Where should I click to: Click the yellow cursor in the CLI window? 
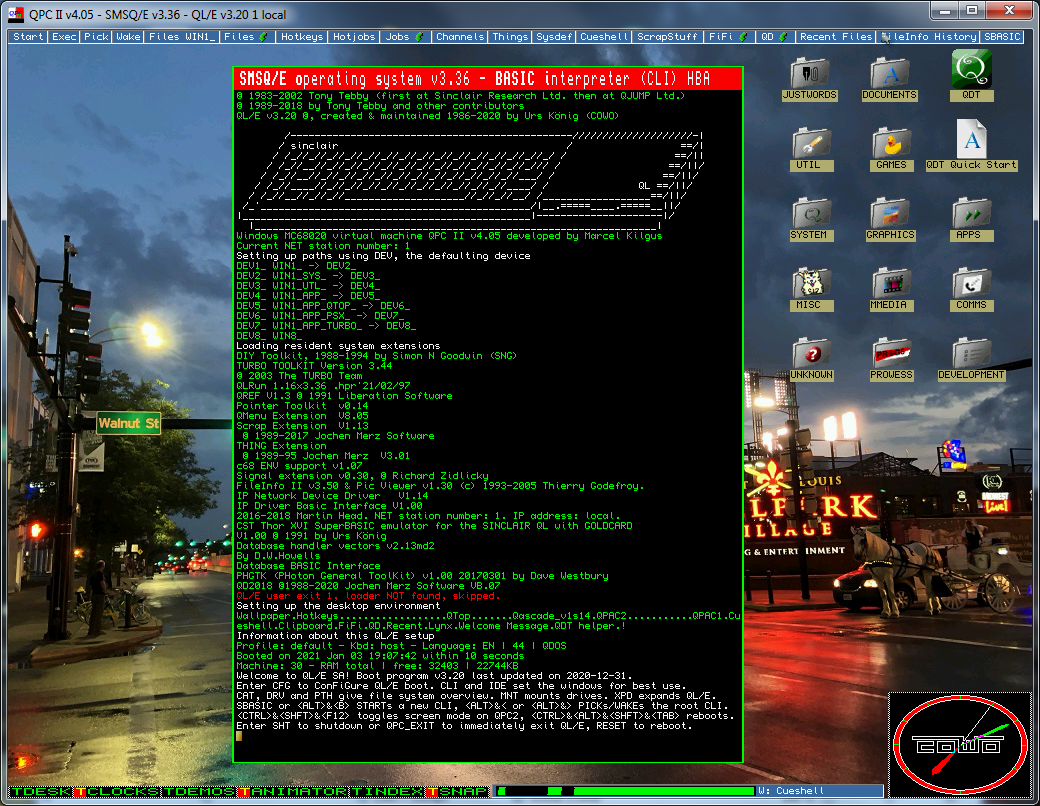tap(239, 736)
